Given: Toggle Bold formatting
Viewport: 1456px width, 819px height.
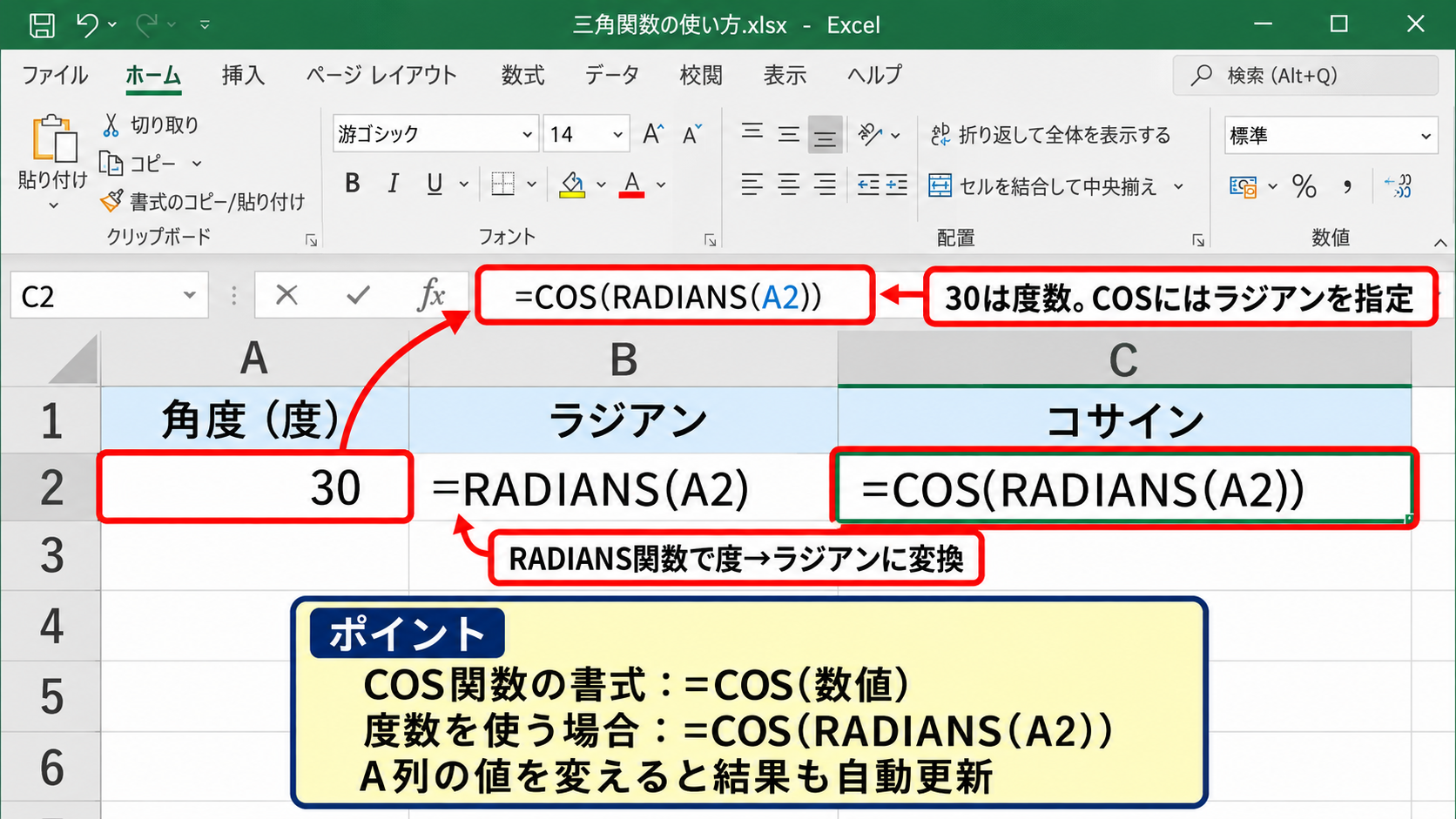Looking at the screenshot, I should (353, 184).
